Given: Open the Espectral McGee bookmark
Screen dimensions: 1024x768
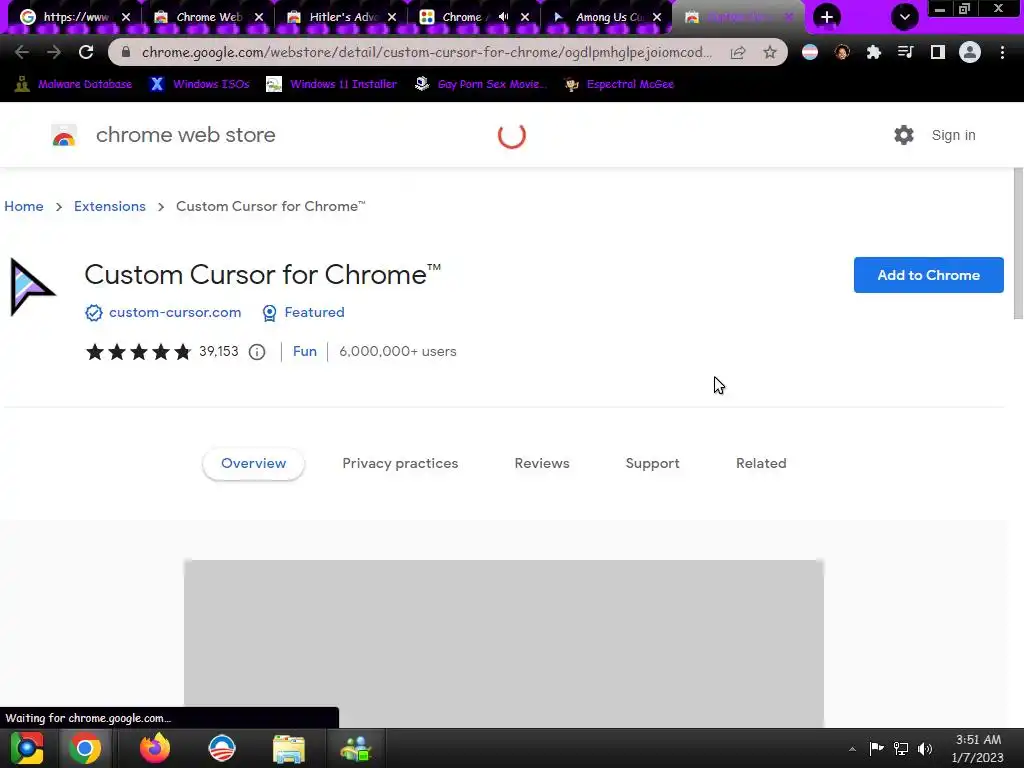Looking at the screenshot, I should coord(620,84).
